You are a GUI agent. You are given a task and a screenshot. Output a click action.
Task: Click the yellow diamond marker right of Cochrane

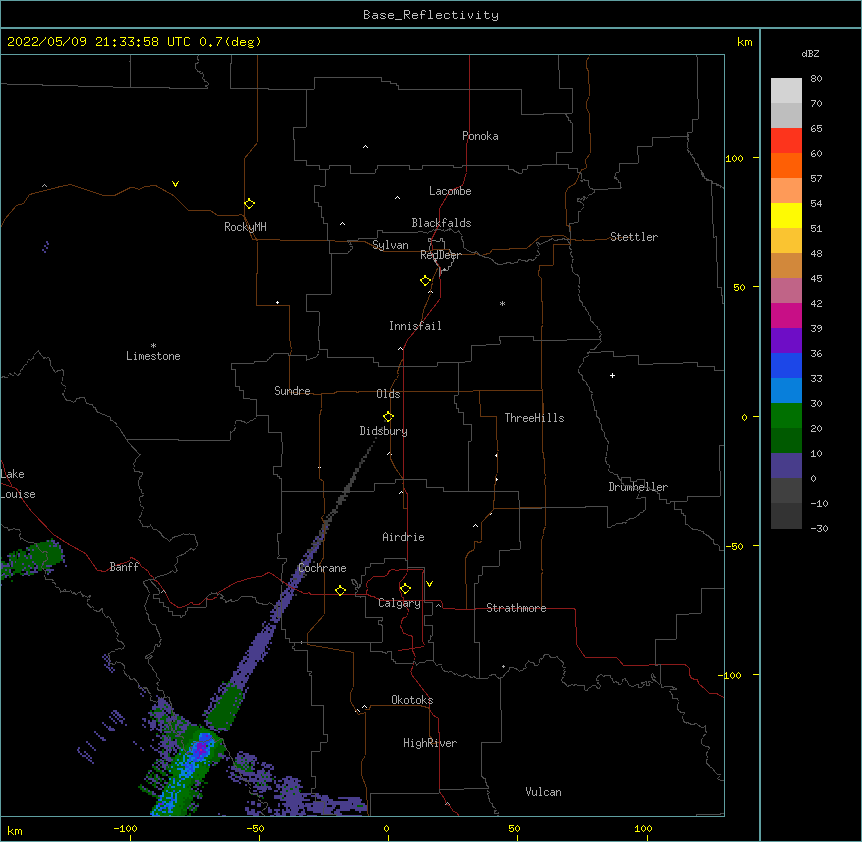340,590
